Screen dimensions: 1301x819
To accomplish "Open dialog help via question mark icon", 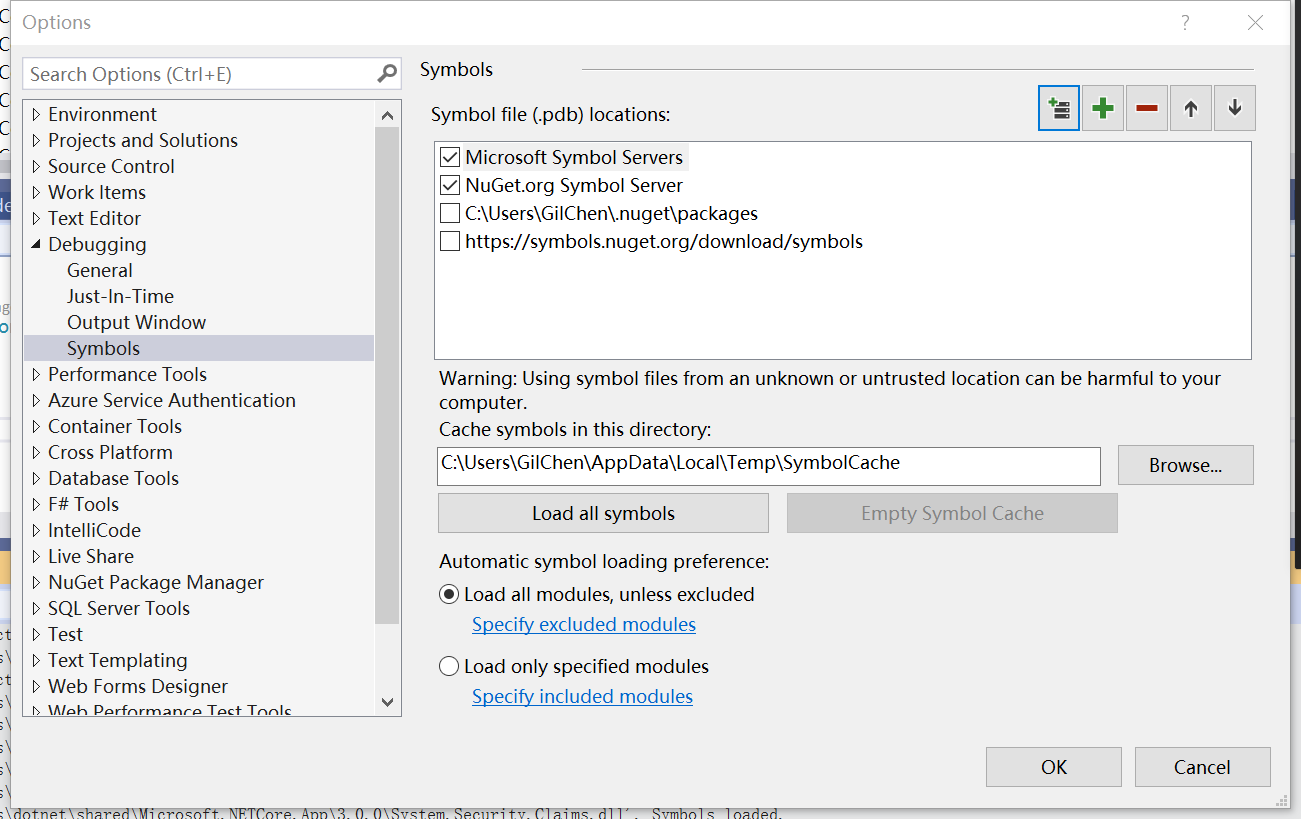I will [x=1185, y=22].
